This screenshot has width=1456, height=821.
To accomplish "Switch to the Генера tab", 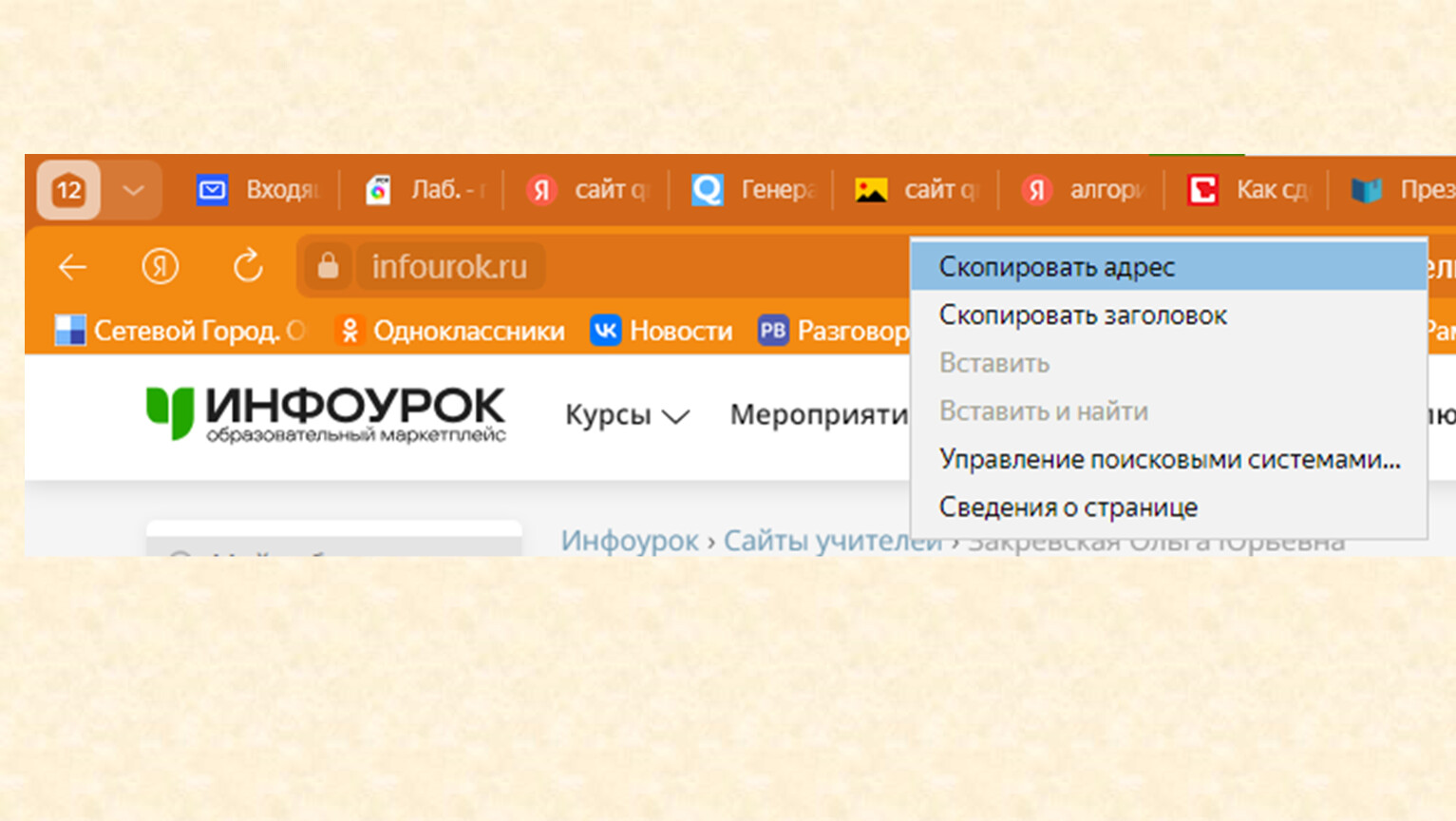I will pos(753,190).
